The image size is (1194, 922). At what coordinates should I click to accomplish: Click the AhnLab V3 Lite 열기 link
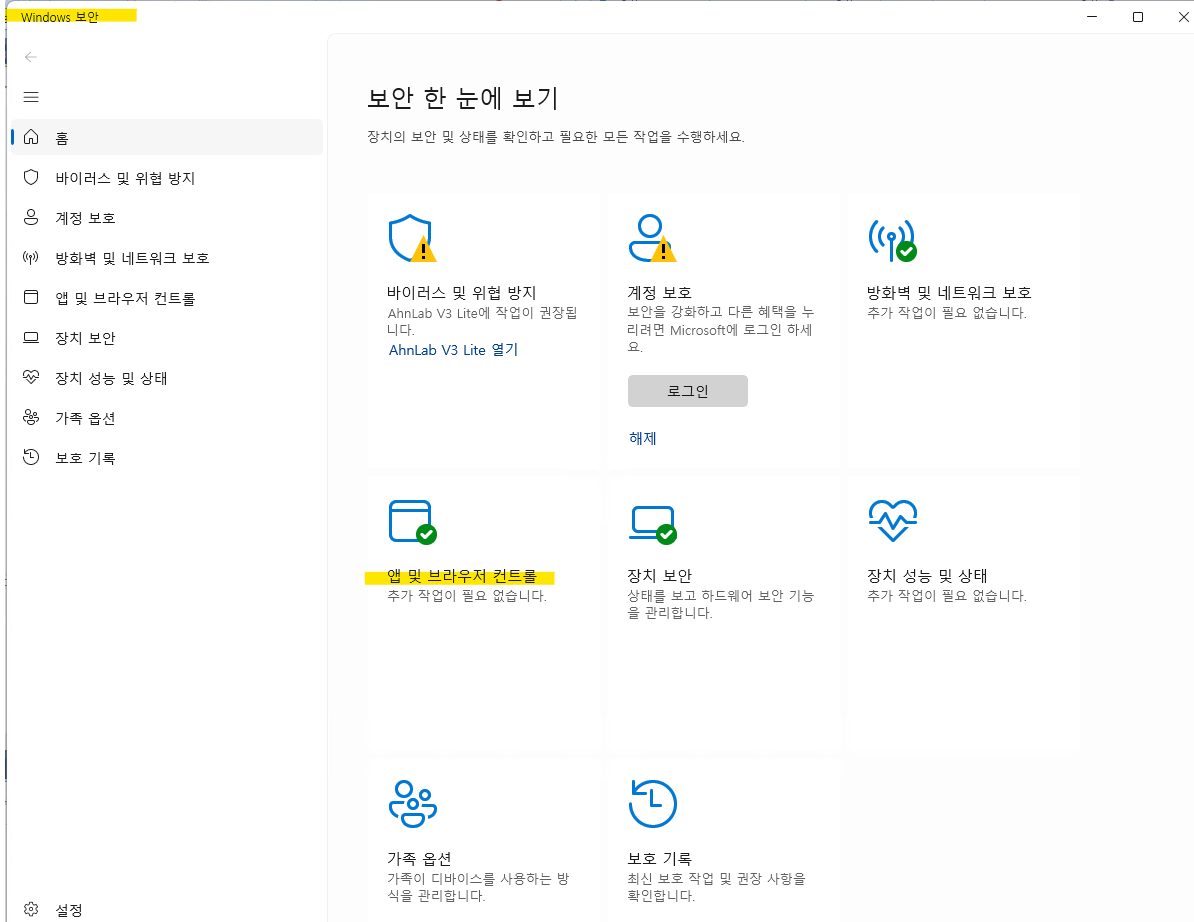tap(453, 350)
